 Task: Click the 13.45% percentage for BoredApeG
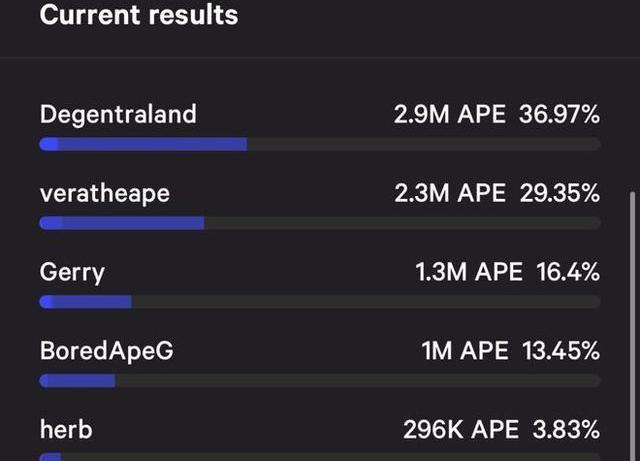(561, 351)
